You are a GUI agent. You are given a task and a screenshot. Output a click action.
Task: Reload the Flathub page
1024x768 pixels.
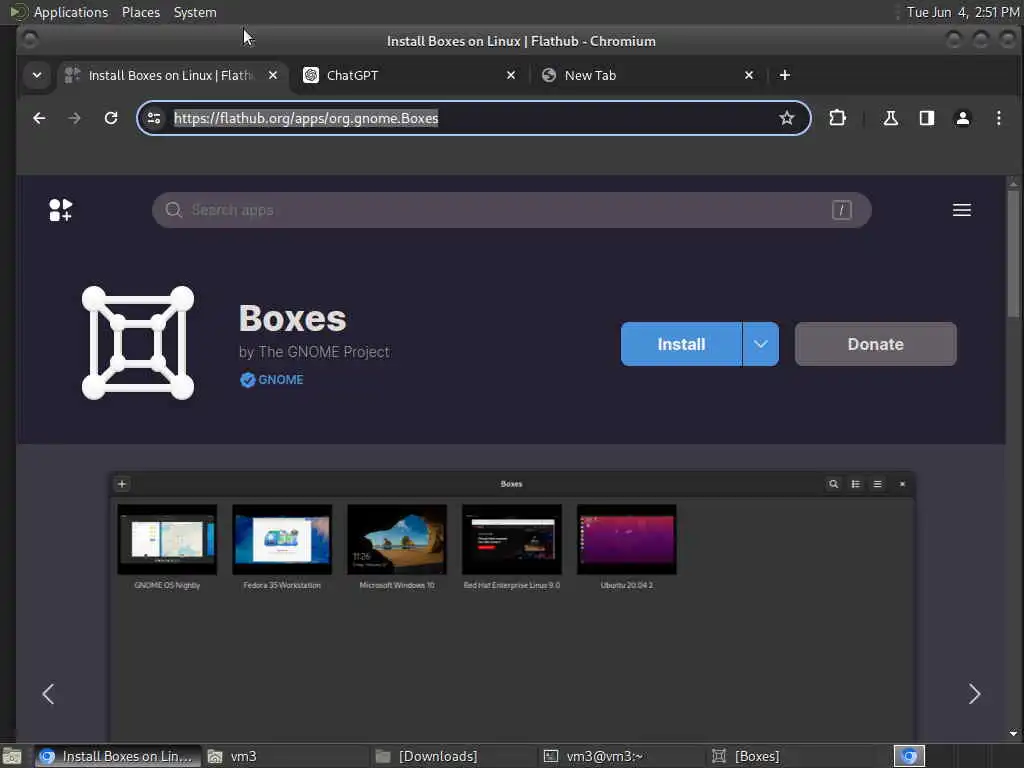pyautogui.click(x=111, y=118)
